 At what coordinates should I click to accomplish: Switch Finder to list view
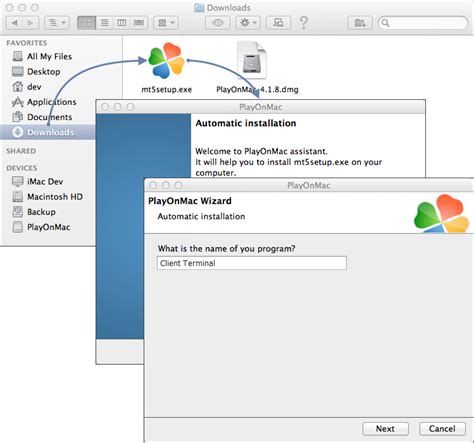105,23
